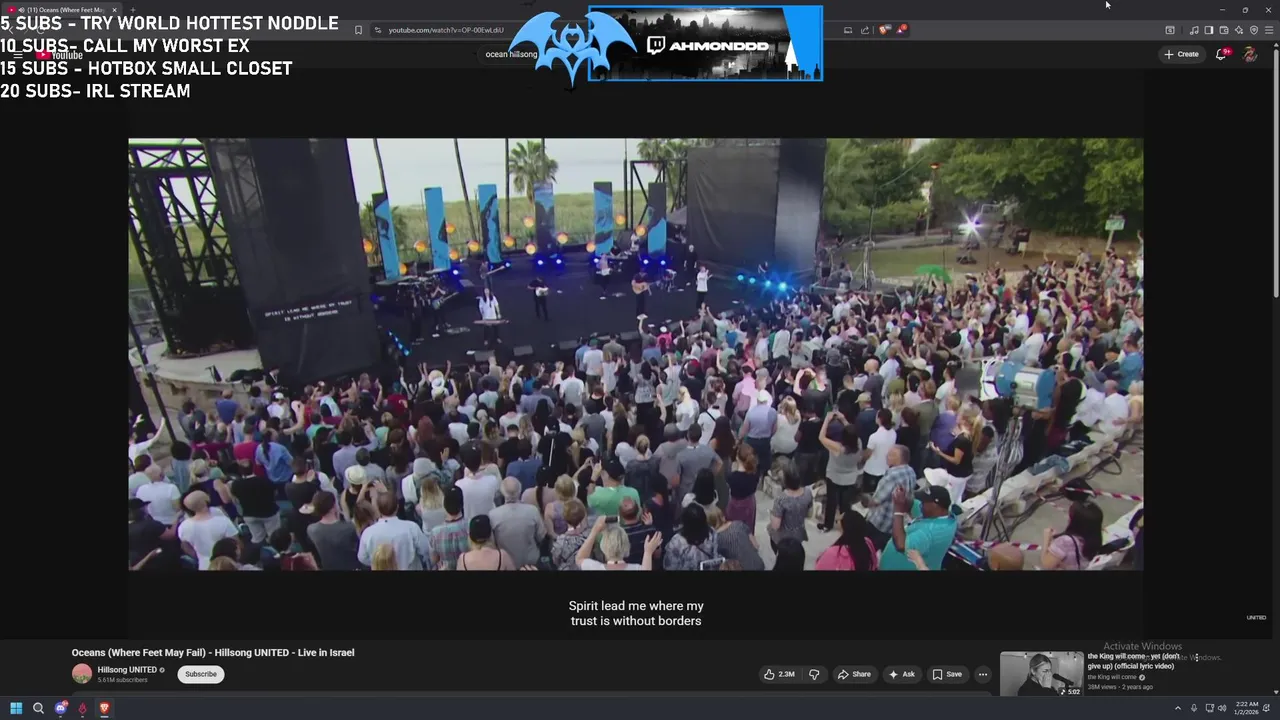Close the Oceans YouTube browser tab
Image resolution: width=1280 pixels, height=720 pixels.
coord(114,10)
